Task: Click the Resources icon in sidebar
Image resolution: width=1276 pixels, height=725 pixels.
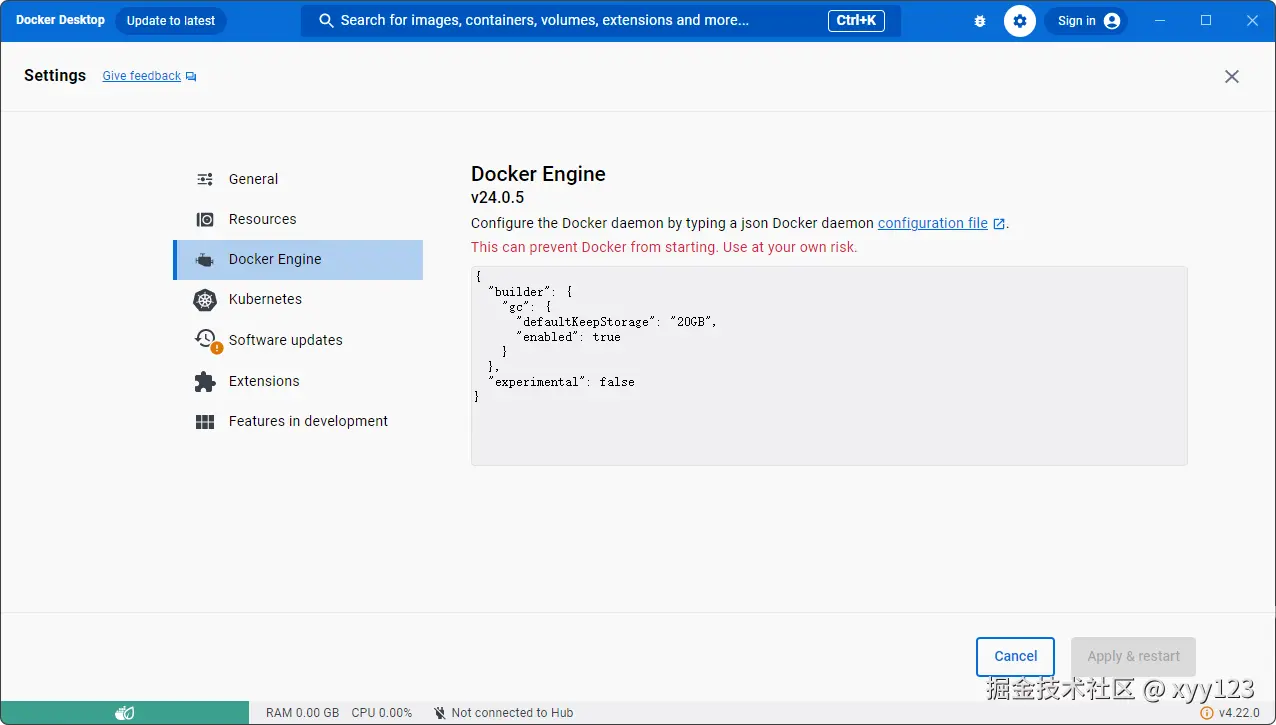Action: pyautogui.click(x=205, y=220)
